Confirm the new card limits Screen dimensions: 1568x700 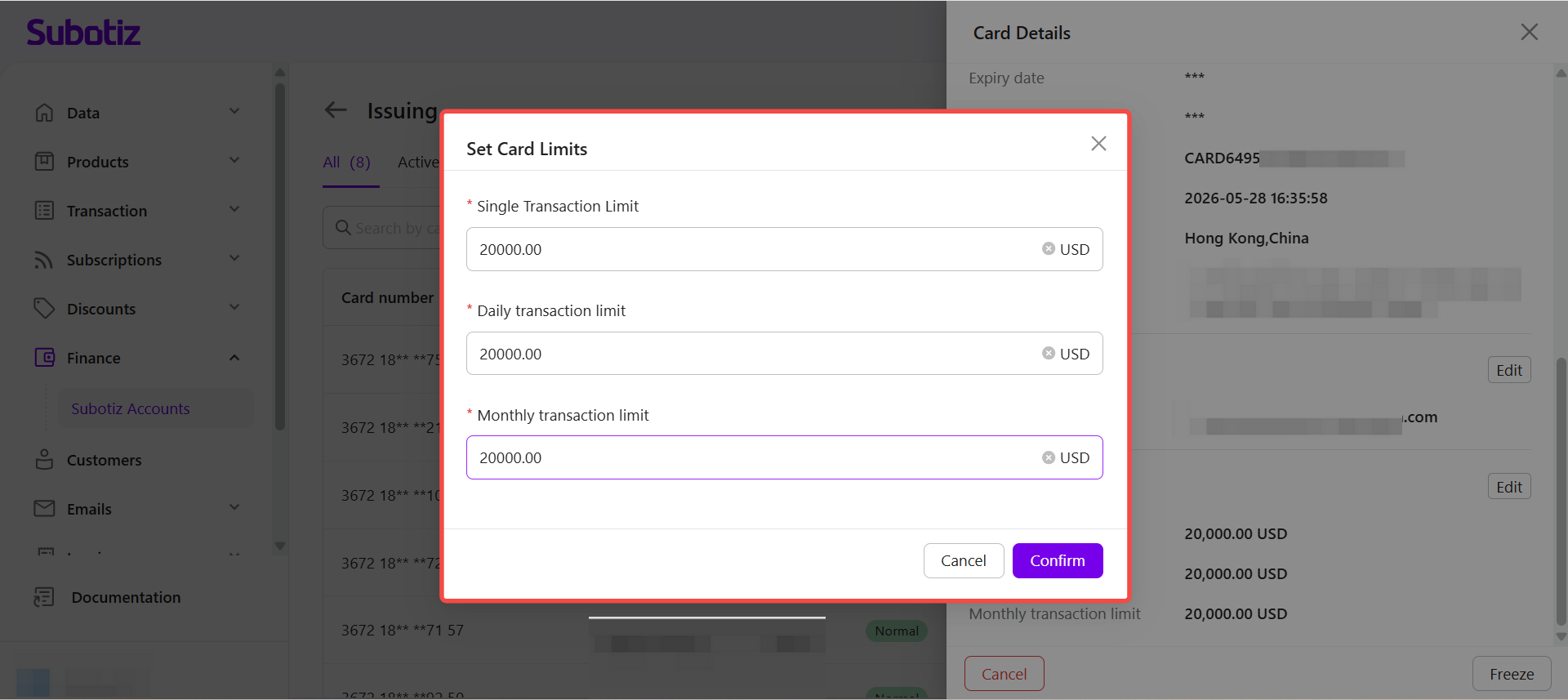1058,560
